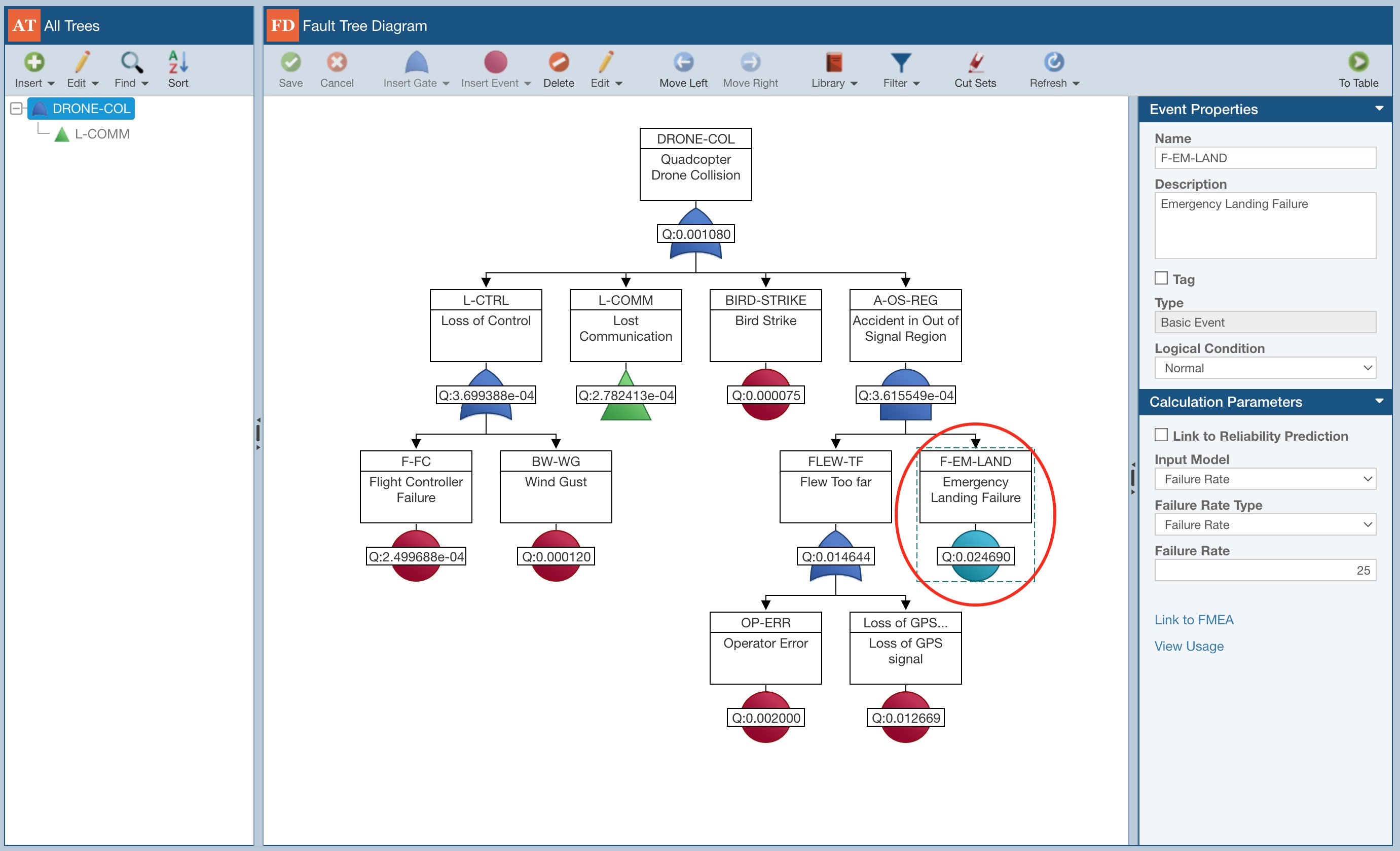
Task: Open the Input Model dropdown
Action: tap(1265, 479)
